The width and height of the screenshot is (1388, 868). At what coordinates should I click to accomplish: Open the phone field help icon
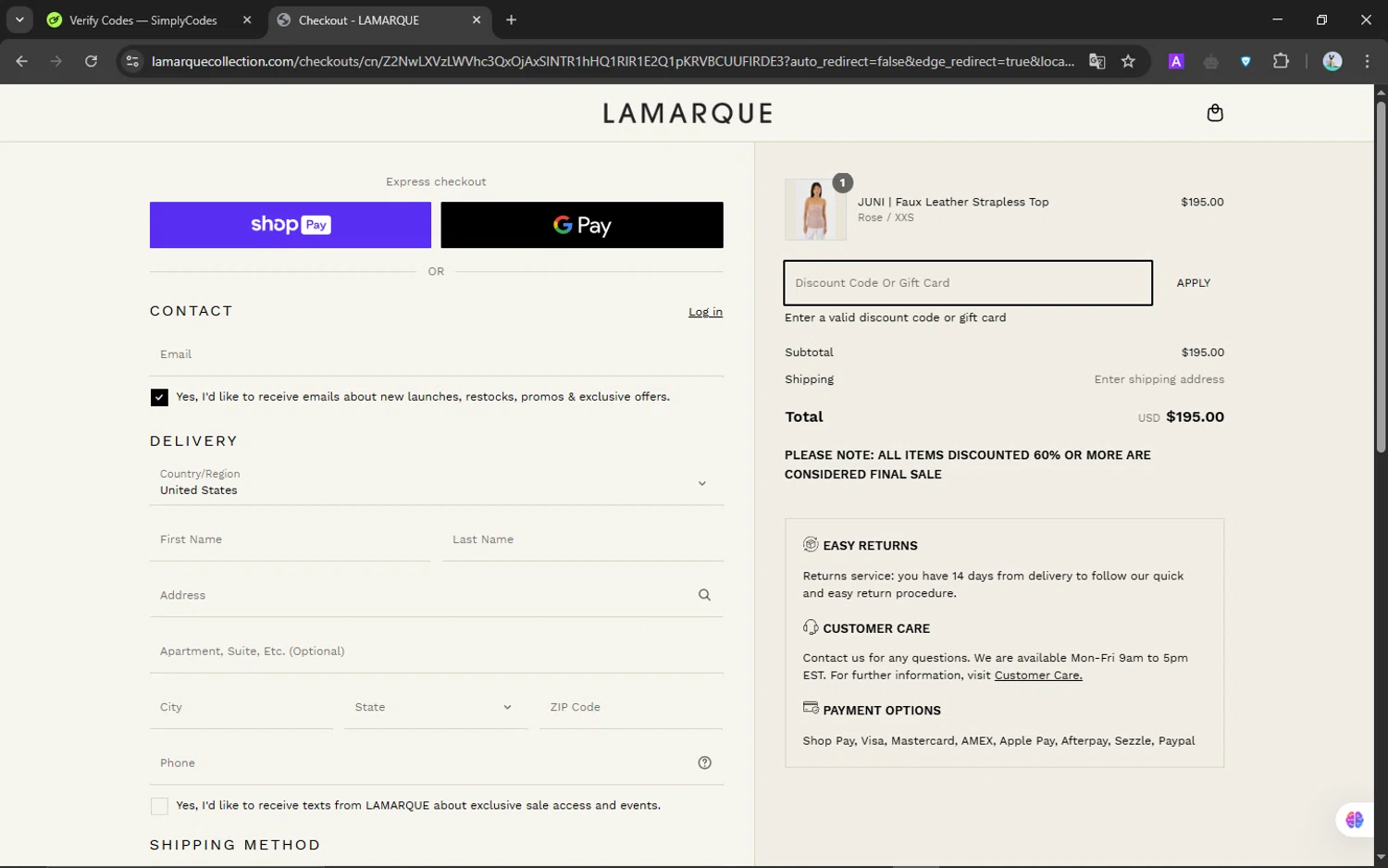tap(704, 763)
